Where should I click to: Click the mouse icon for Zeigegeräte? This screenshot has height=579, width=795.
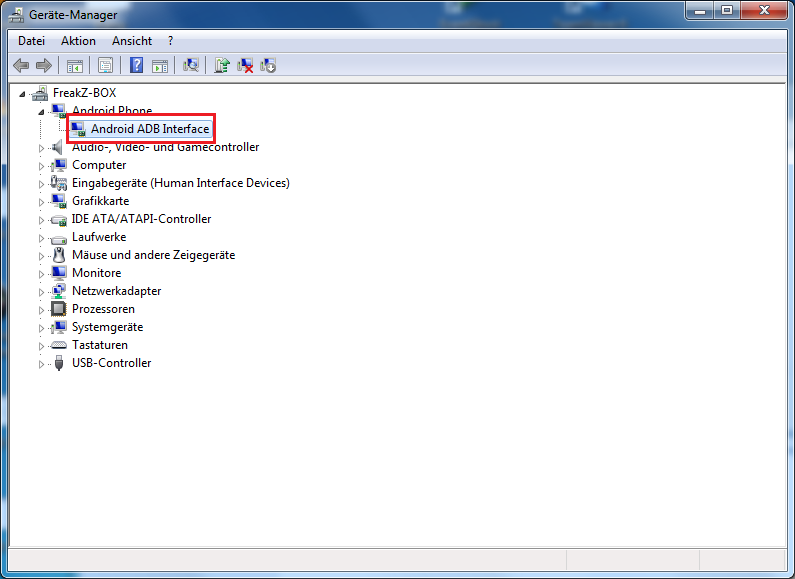[59, 255]
